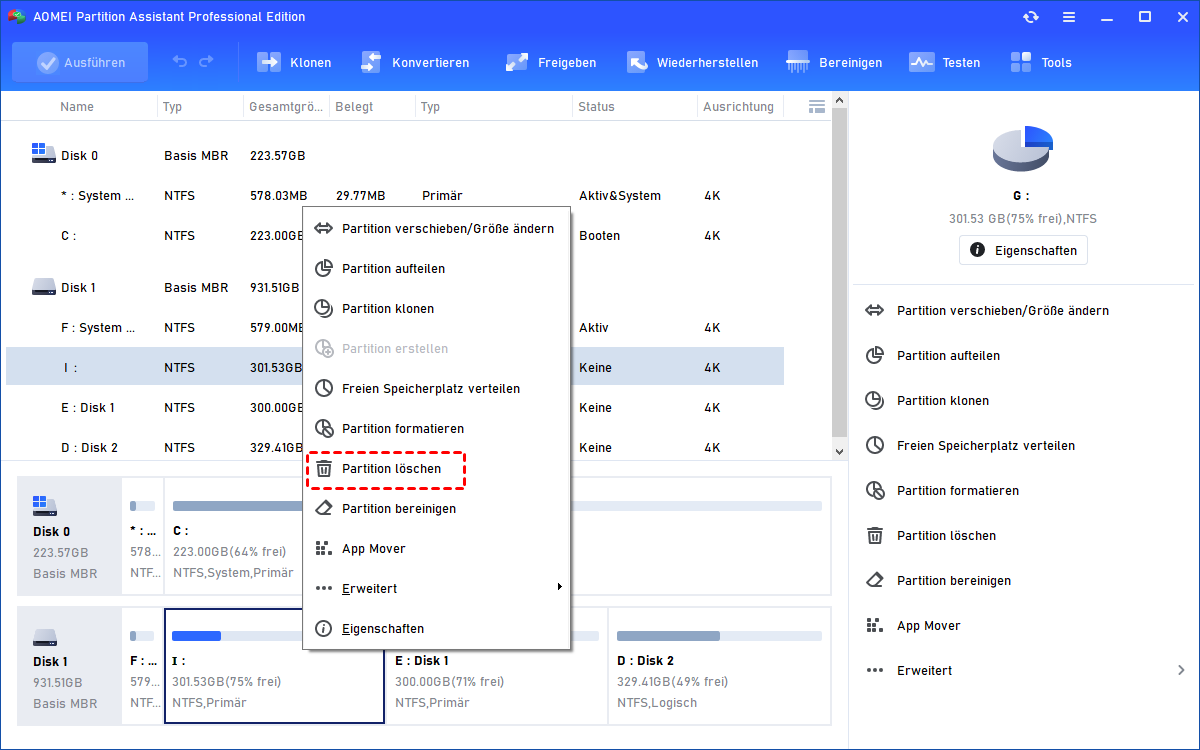Click the Freigeben toolbar icon
The width and height of the screenshot is (1200, 750).
pos(550,62)
